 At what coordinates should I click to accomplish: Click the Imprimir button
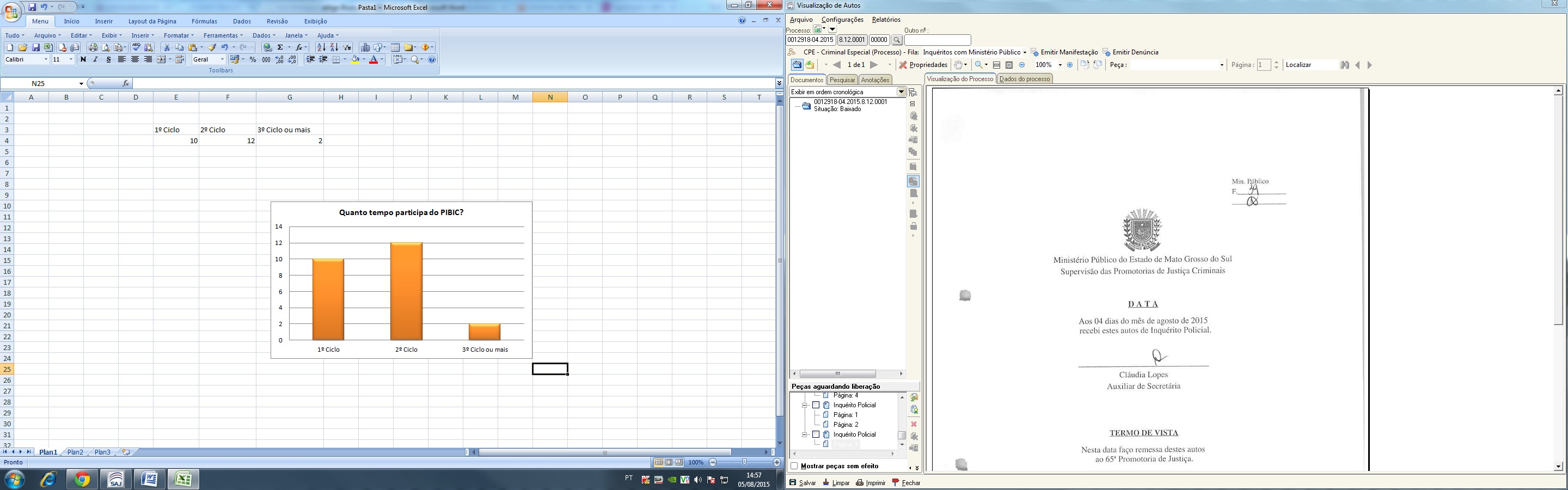pyautogui.click(x=871, y=483)
